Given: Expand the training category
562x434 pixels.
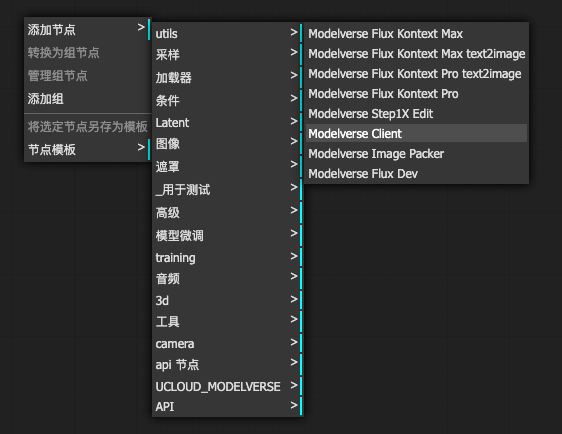Looking at the screenshot, I should tap(228, 257).
